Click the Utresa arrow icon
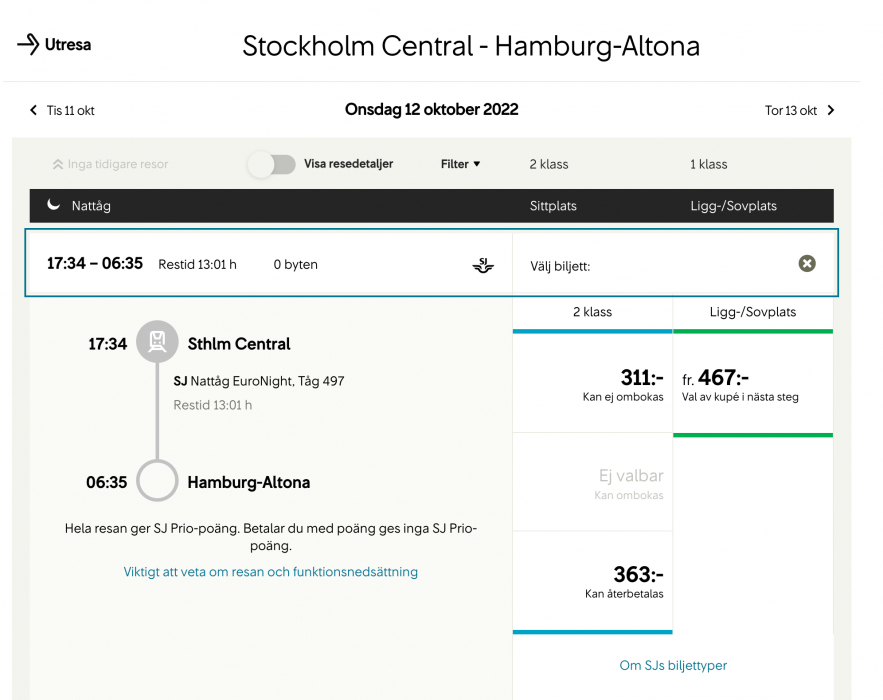Image resolution: width=883 pixels, height=700 pixels. point(28,44)
